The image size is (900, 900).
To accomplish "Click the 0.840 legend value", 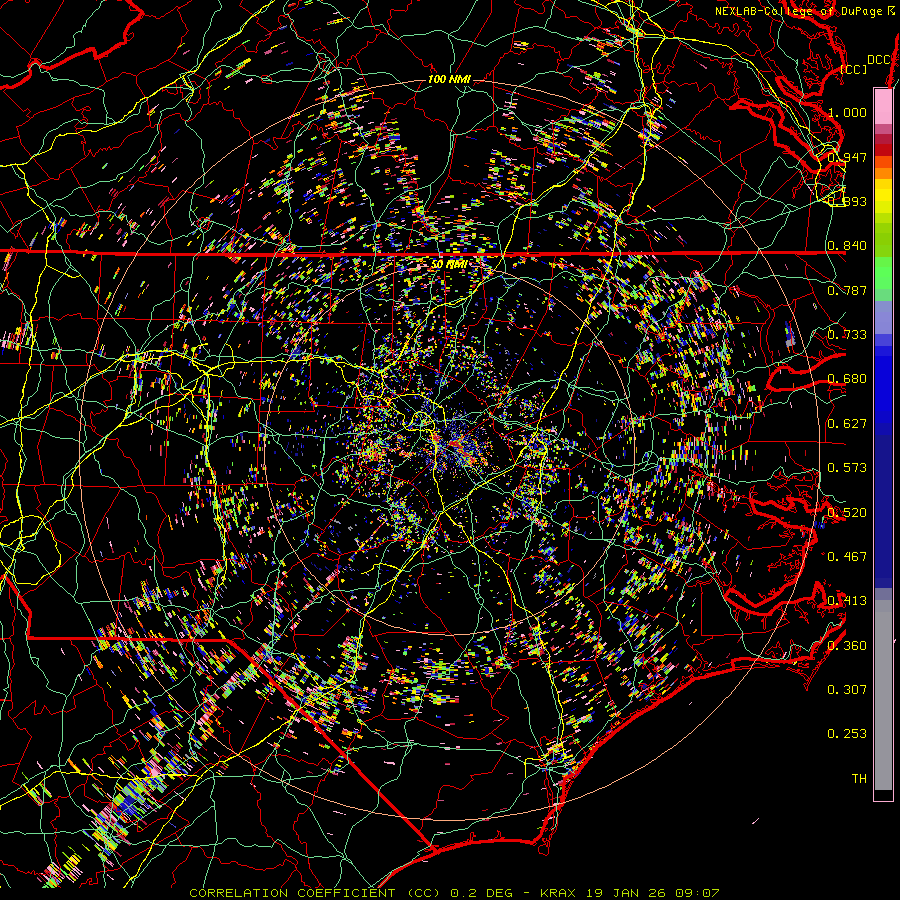I will click(x=847, y=246).
